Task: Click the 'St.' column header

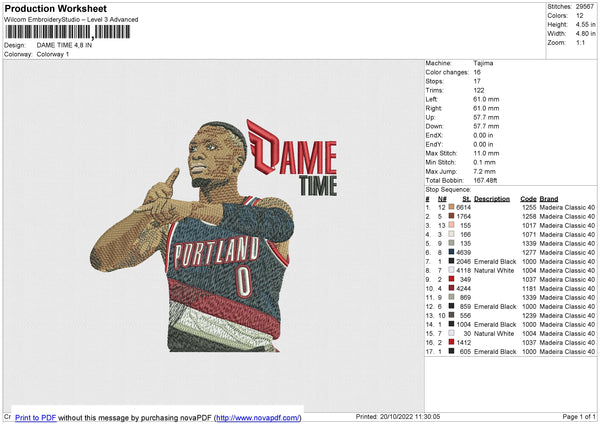Action: coord(466,199)
